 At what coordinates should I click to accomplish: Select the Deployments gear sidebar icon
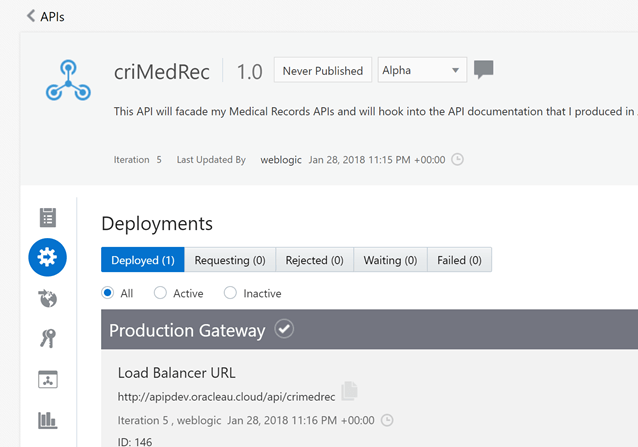(48, 258)
